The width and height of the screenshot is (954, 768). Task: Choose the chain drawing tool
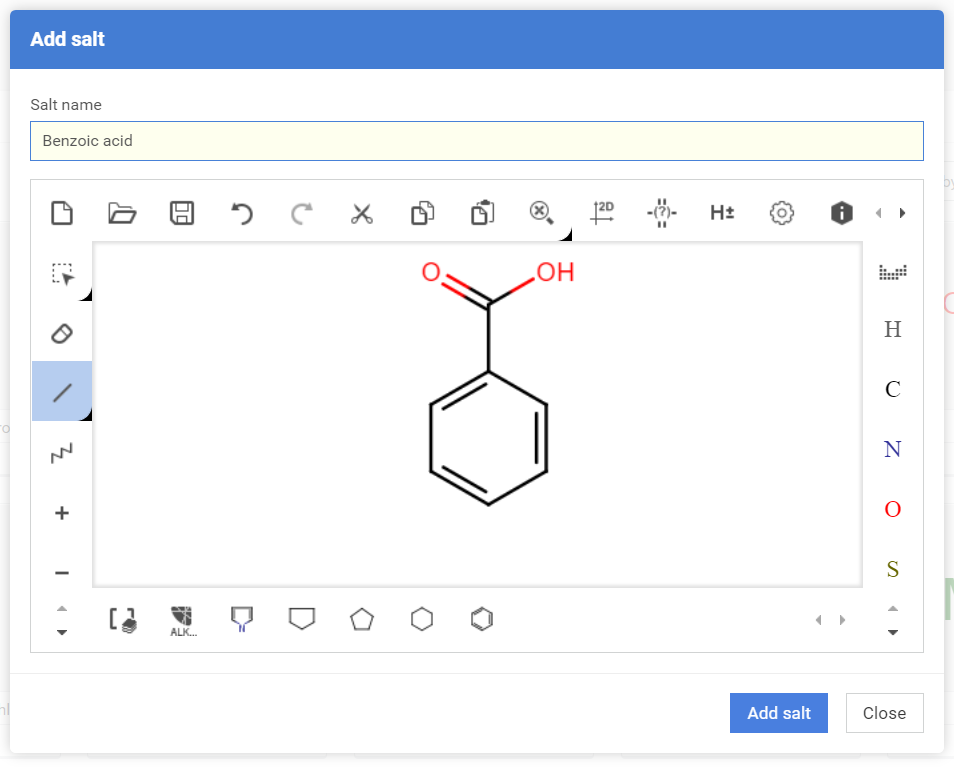point(62,454)
